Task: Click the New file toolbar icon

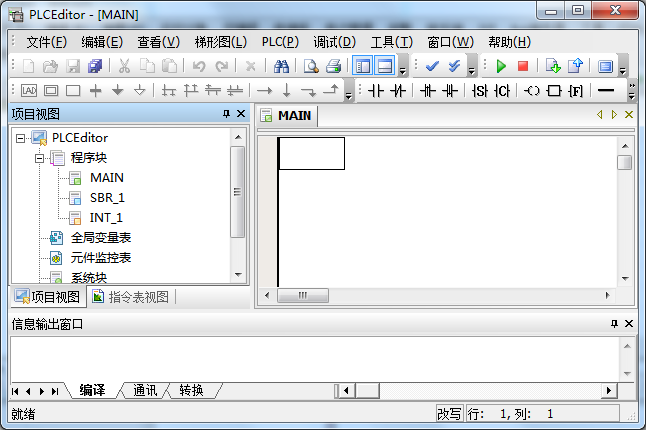Action: 28,66
